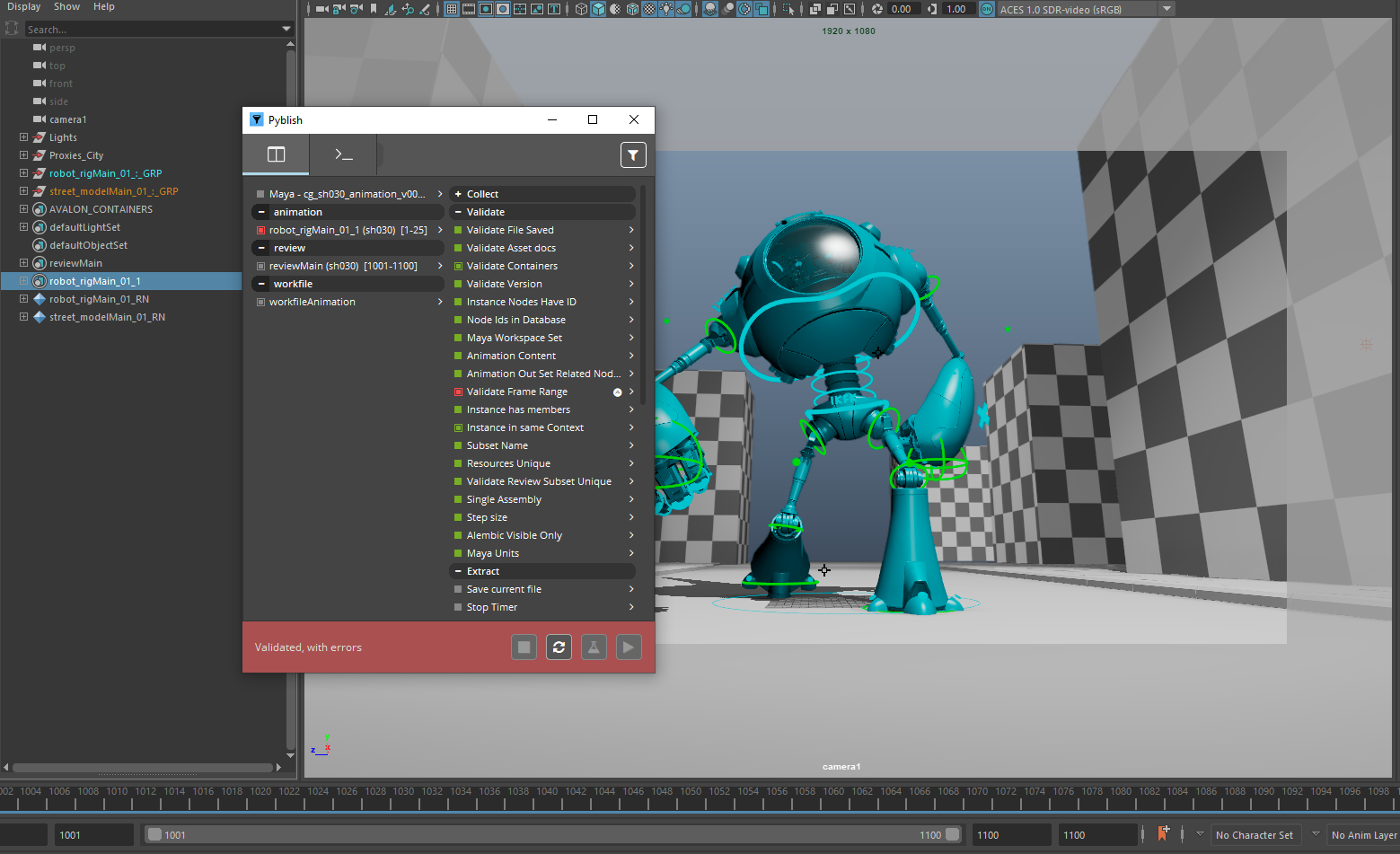
Task: Expand the Validate Frame Range plugin arrow
Action: click(x=630, y=392)
